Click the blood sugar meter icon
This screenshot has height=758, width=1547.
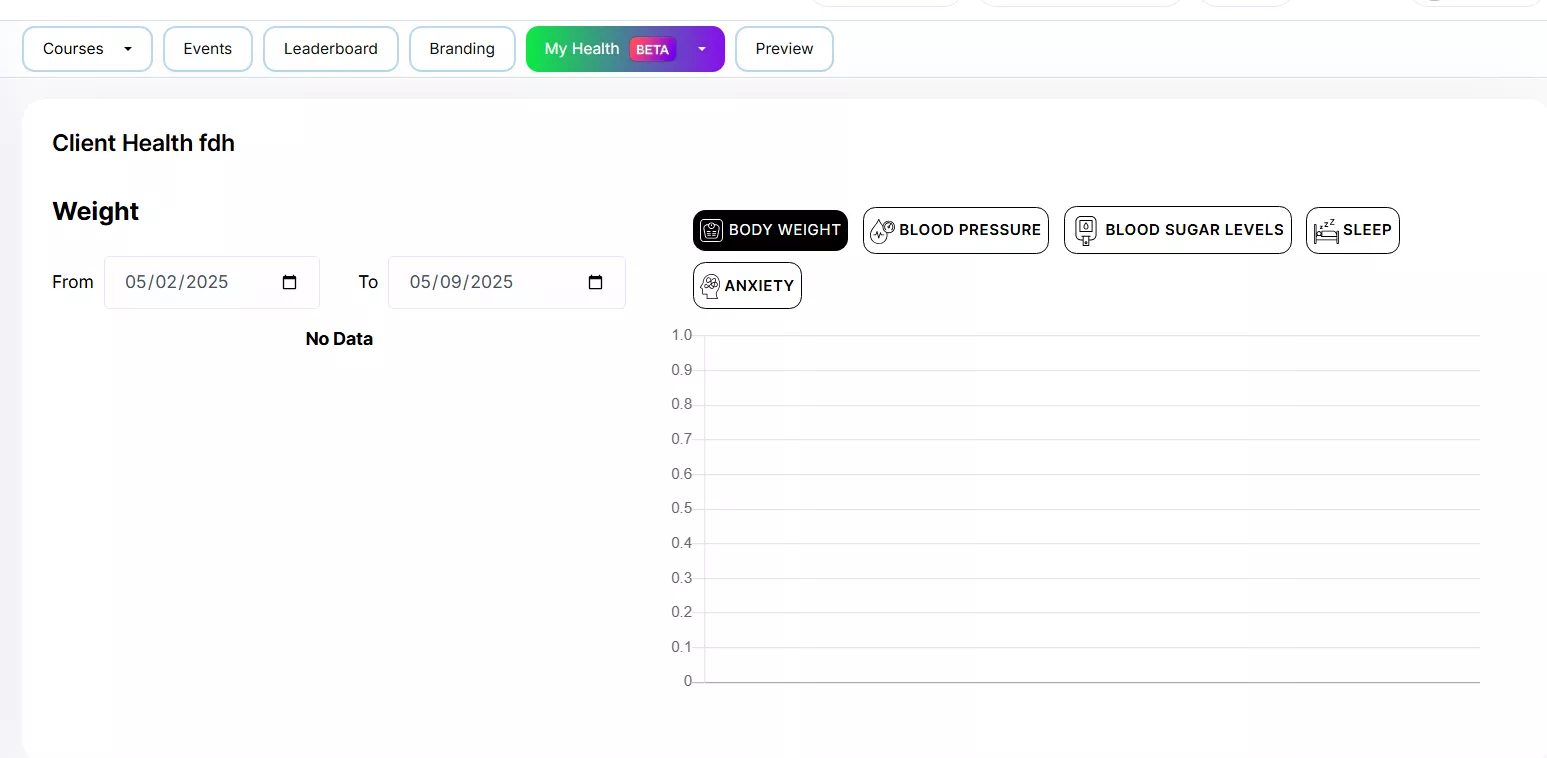click(x=1086, y=231)
